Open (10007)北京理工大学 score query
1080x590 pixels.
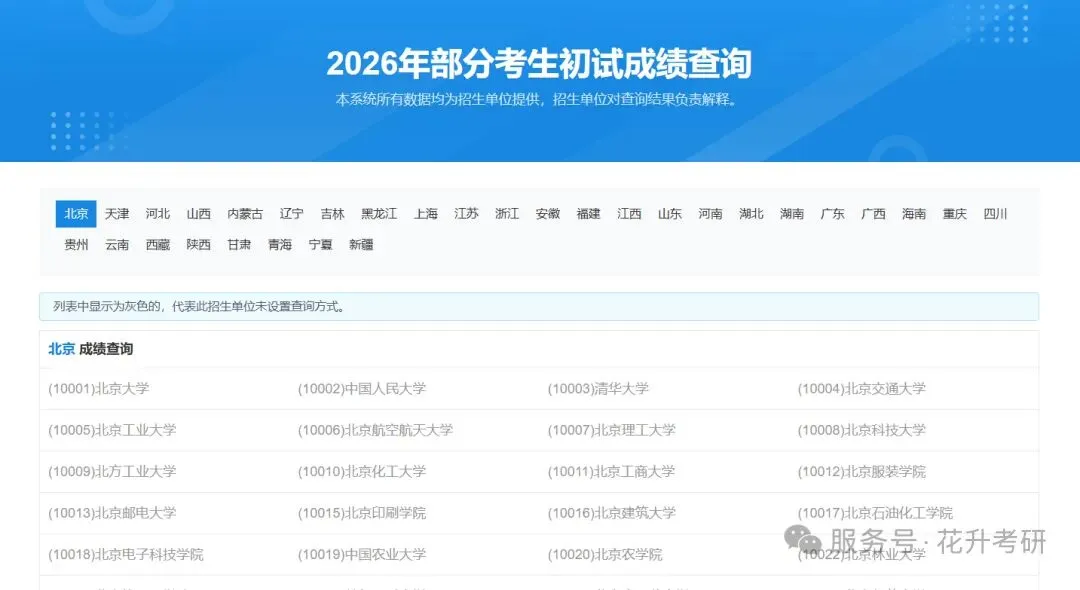pos(612,430)
